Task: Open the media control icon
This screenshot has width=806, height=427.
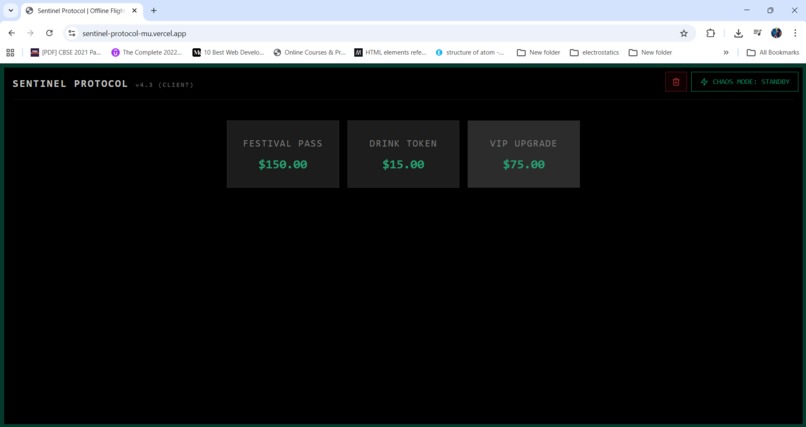Action: click(757, 33)
